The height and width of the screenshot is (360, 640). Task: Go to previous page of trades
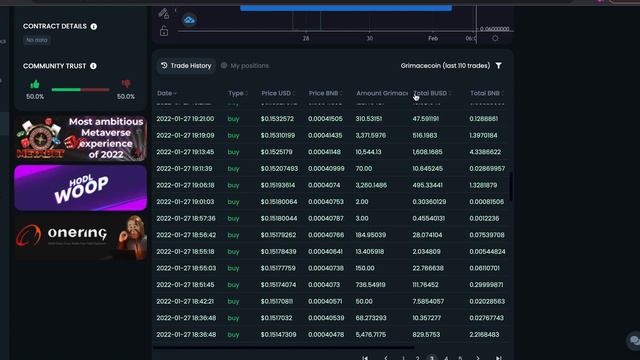tap(386, 358)
